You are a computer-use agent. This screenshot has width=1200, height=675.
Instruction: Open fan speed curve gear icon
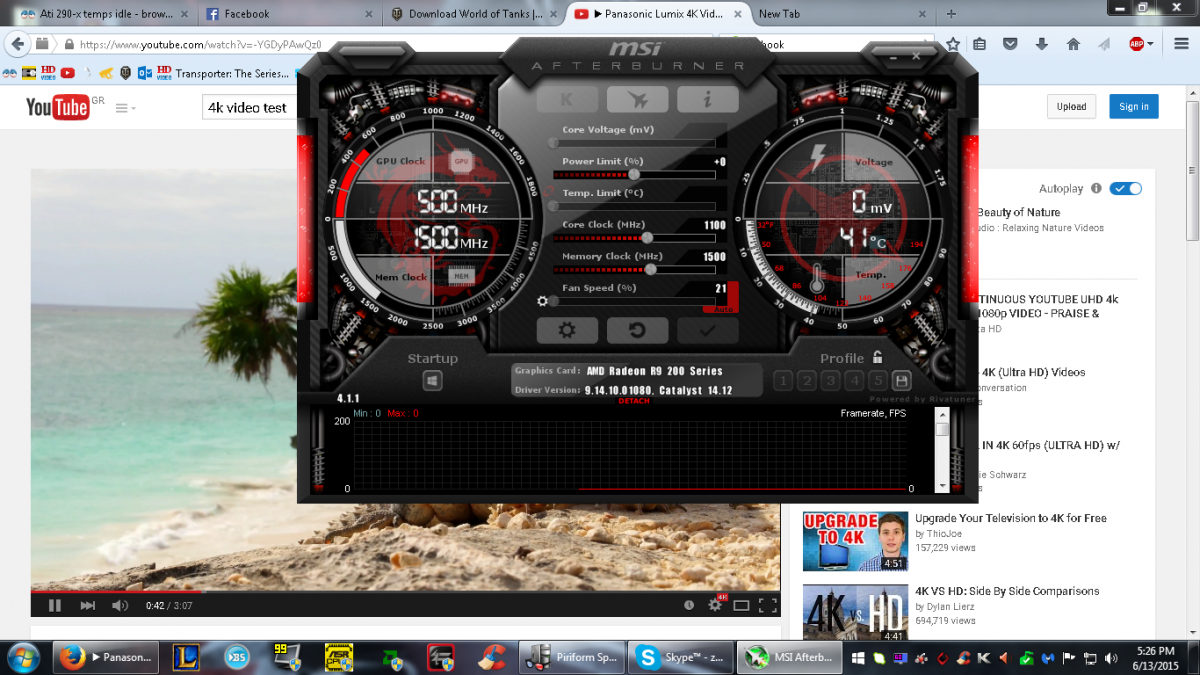pos(543,301)
